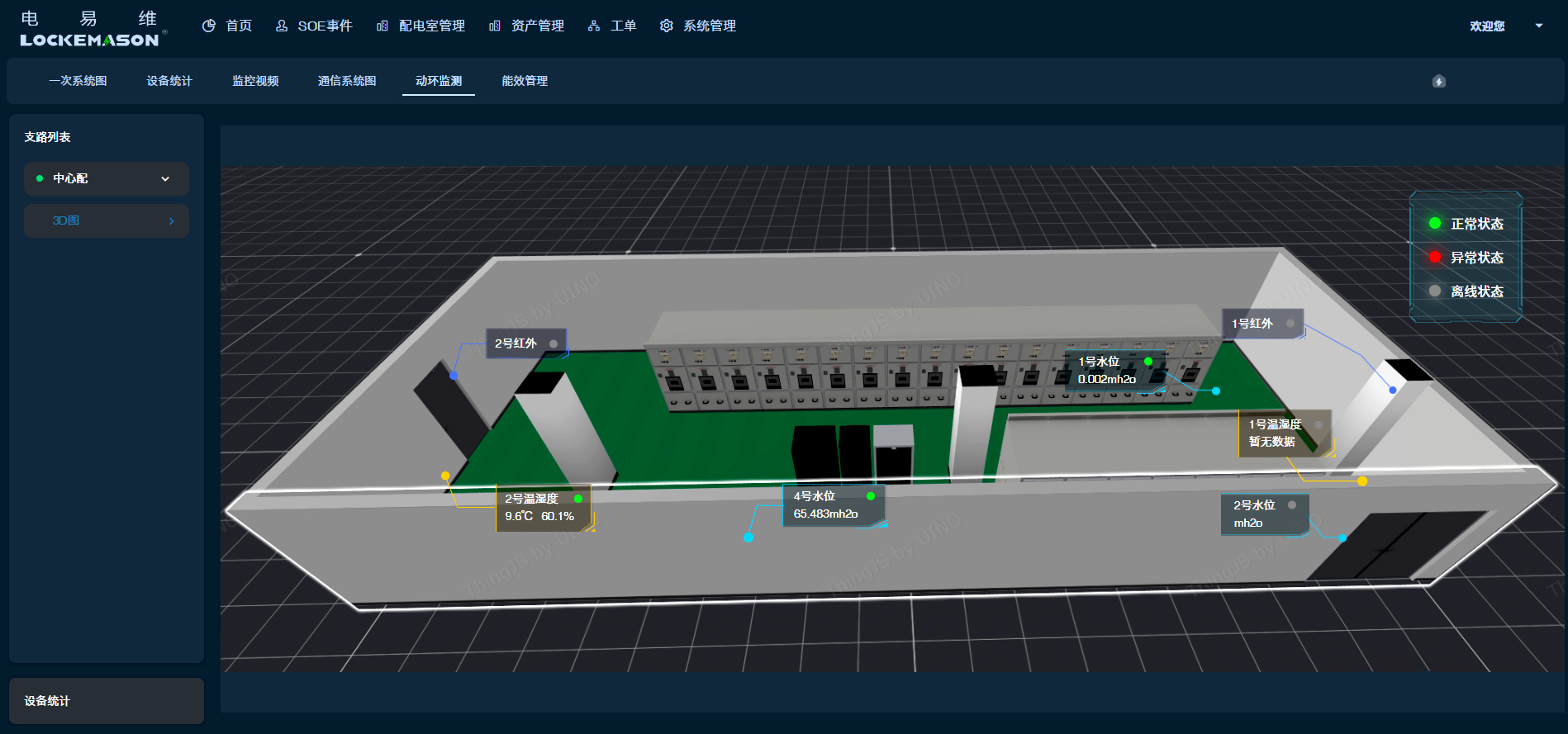
Task: Click the green 正常状态 legend dot
Action: pyautogui.click(x=1435, y=223)
